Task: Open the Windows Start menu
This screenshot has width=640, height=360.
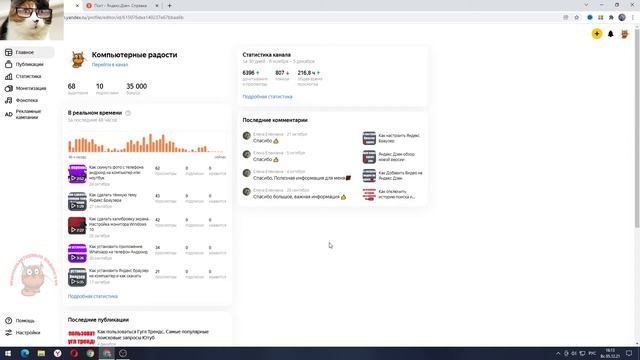Action: 8,353
